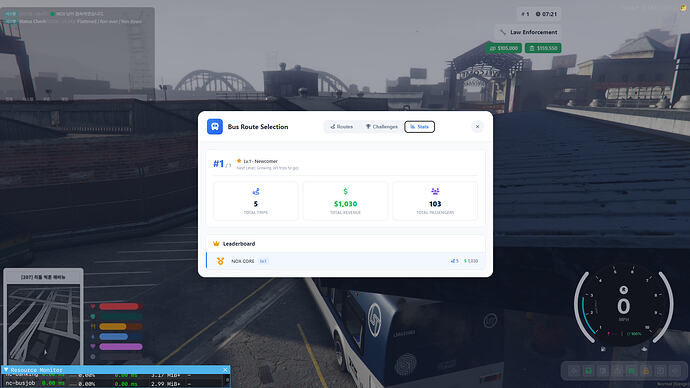Click the teal armor status bar
This screenshot has height=388, width=690.
pyautogui.click(x=120, y=316)
